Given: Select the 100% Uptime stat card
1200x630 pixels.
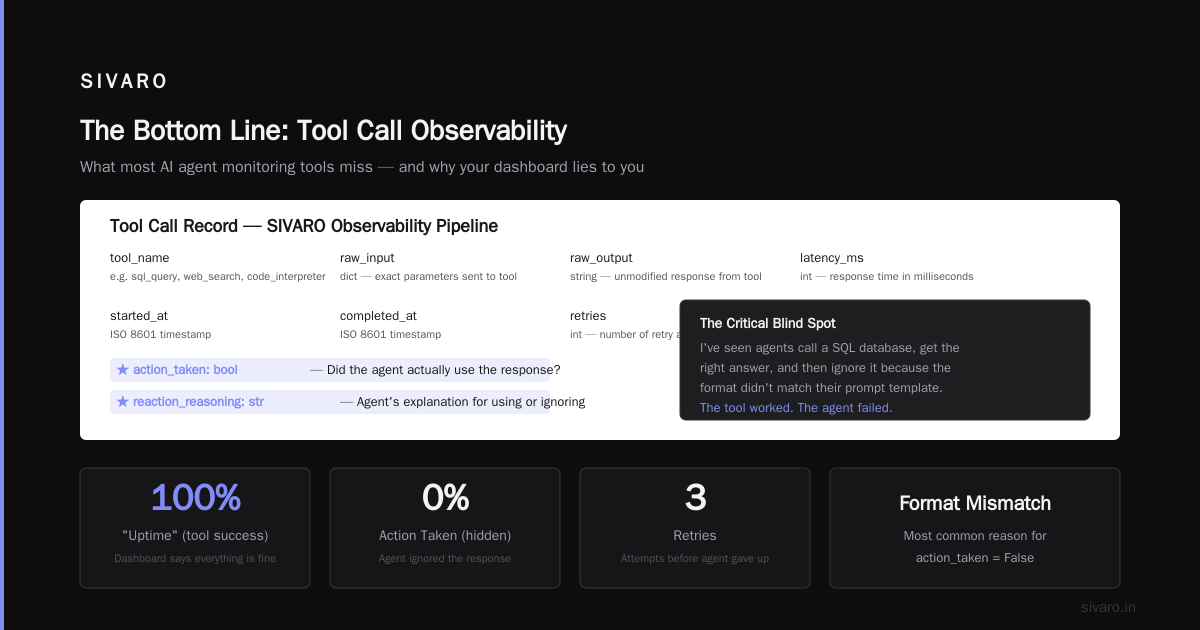Looking at the screenshot, I should (x=195, y=528).
